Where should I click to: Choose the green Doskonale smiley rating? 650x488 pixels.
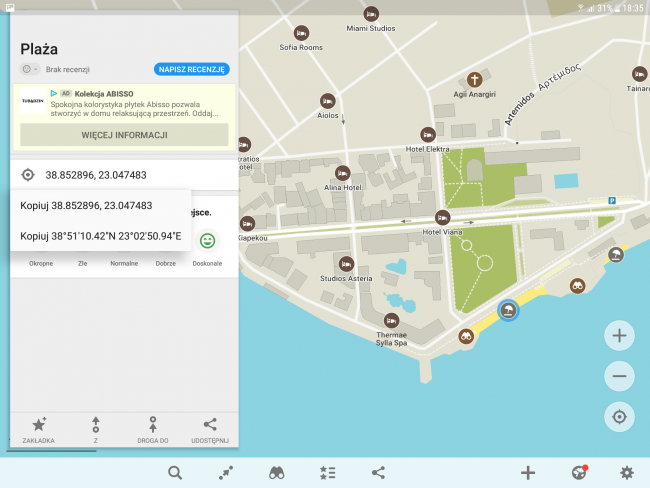[207, 241]
